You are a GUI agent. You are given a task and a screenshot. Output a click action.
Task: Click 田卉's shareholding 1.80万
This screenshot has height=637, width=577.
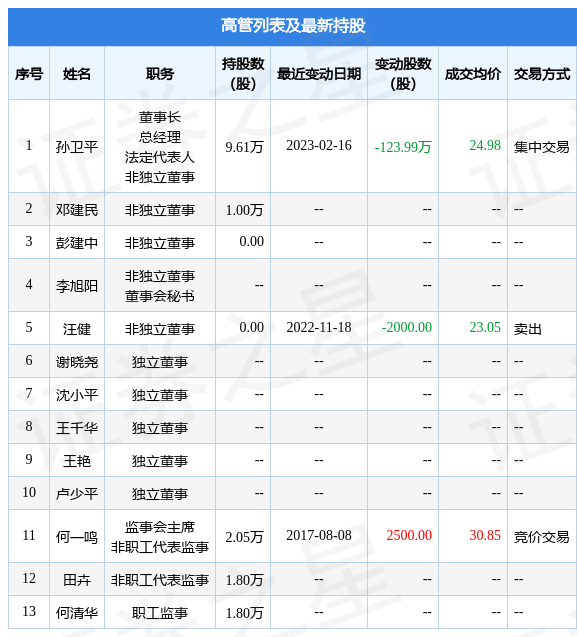(244, 580)
